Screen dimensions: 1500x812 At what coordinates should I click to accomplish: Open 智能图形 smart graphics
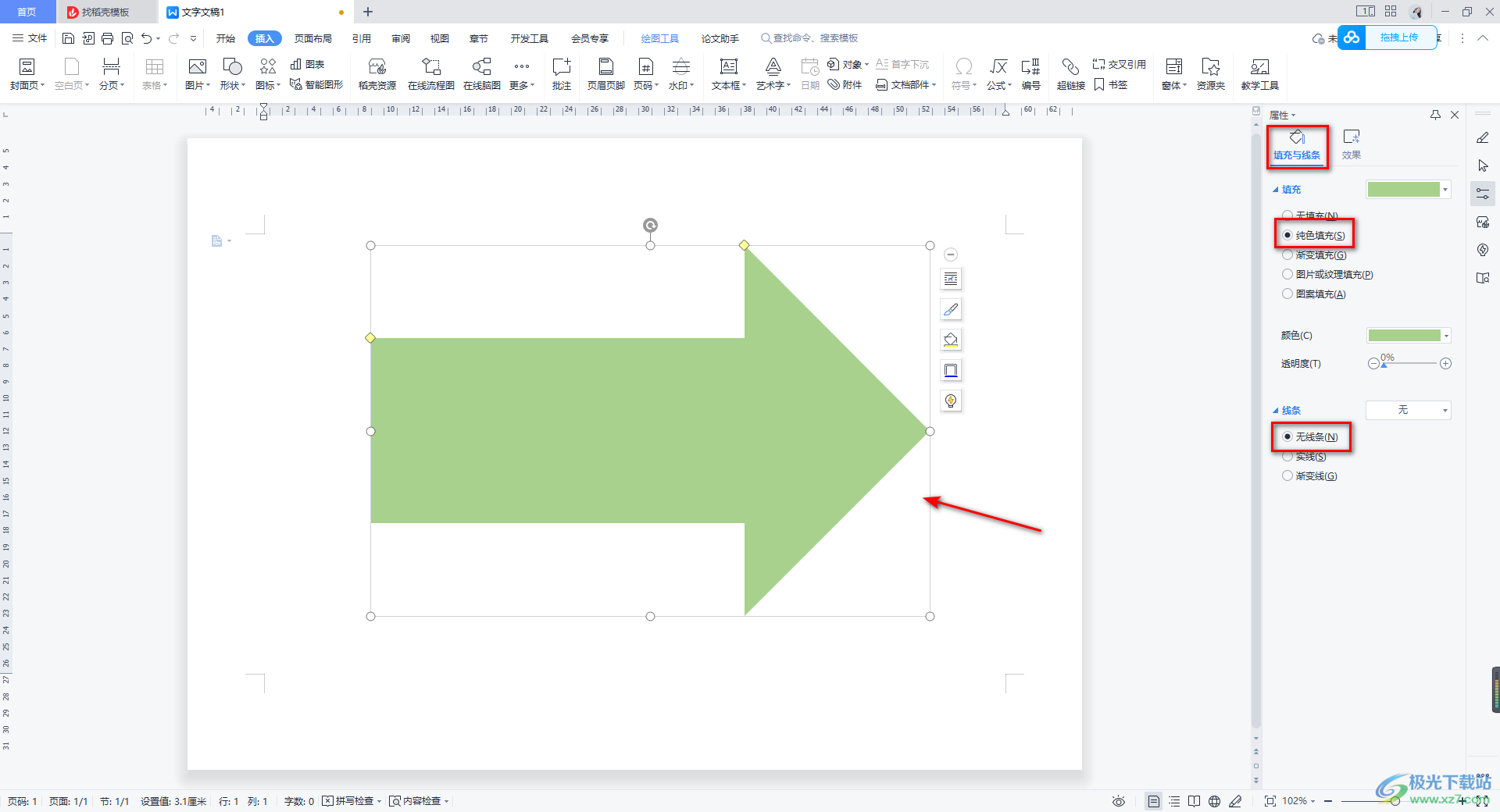point(316,84)
